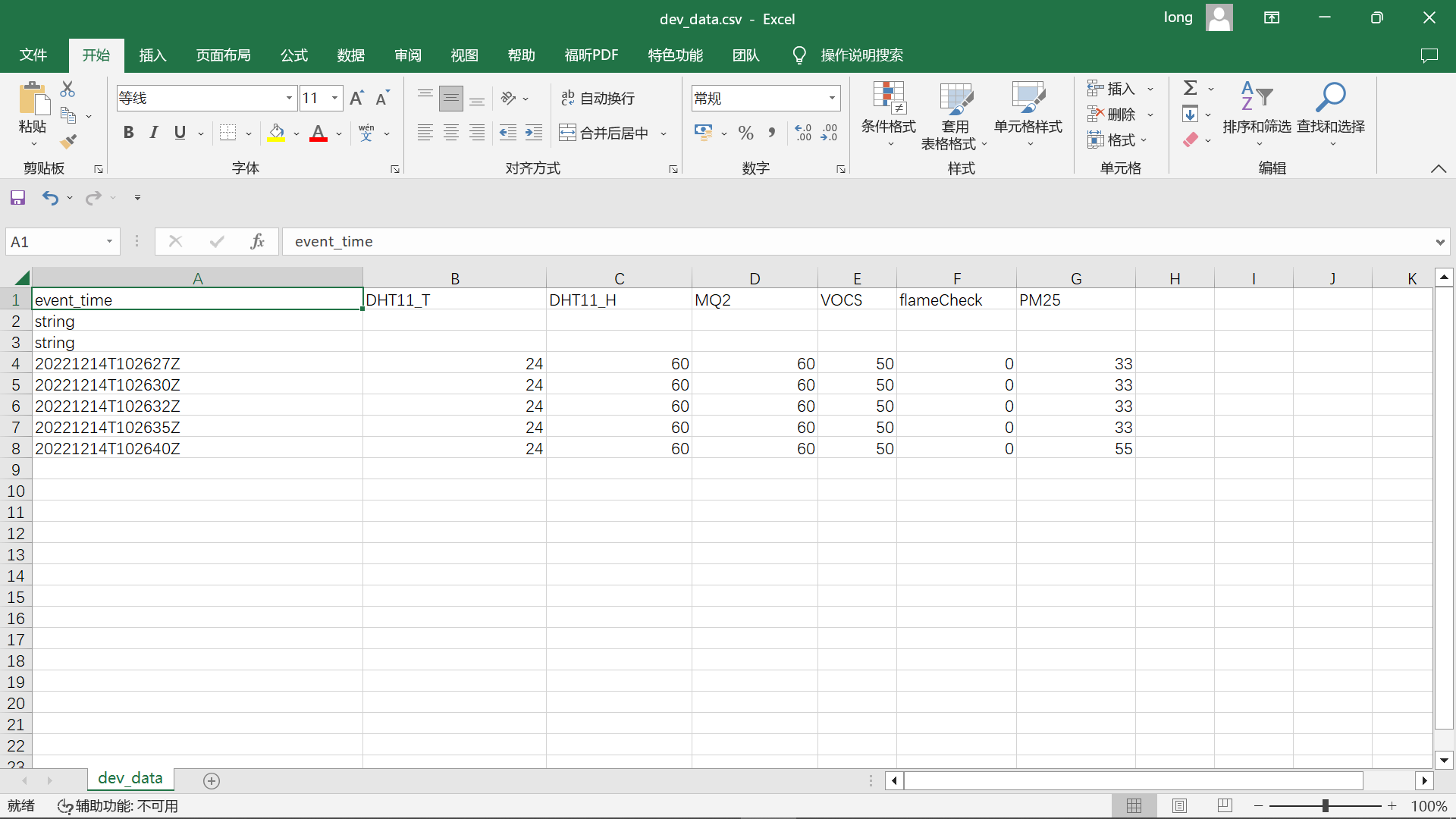1456x819 pixels.
Task: Click the Format Painter brush icon
Action: [68, 141]
